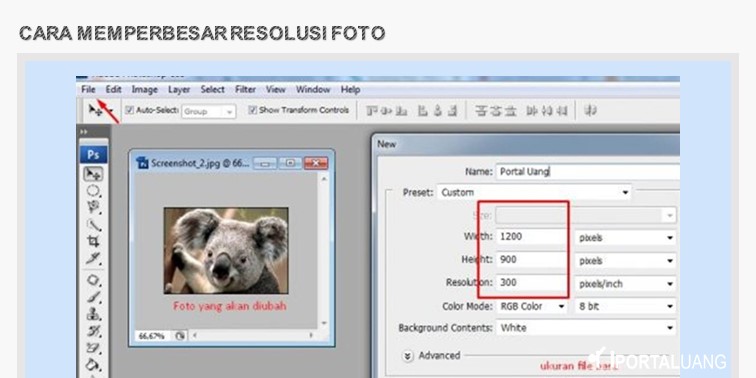Screen dimensions: 756x378
Task: Open the Color Mode RGB Color dropdown
Action: coord(532,306)
